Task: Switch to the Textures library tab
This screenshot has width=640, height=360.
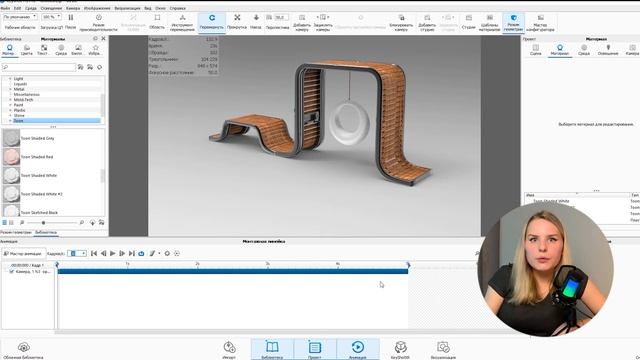Action: click(x=44, y=50)
